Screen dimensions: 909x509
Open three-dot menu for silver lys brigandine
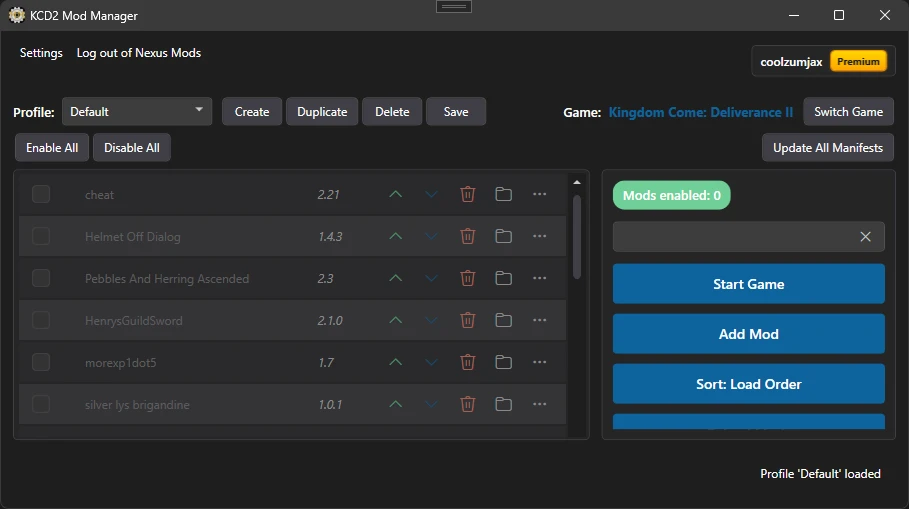(539, 404)
